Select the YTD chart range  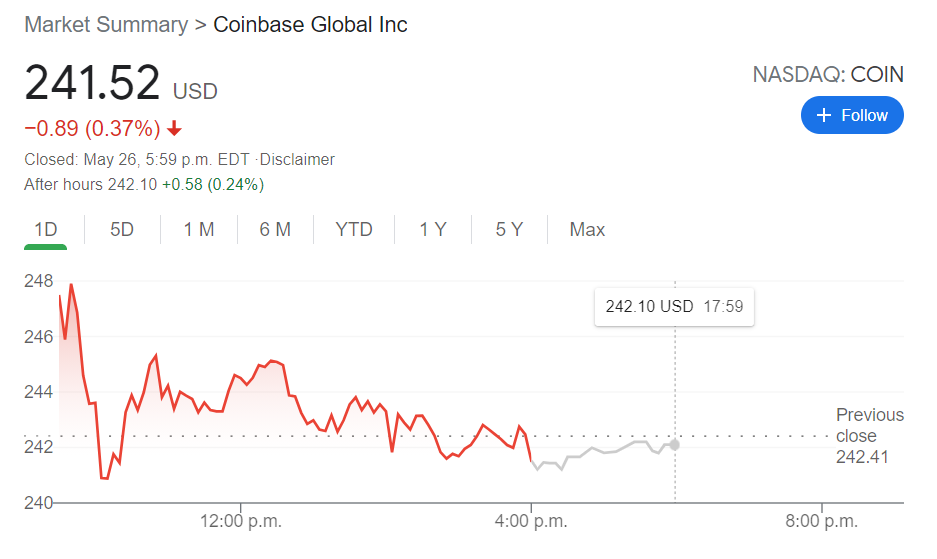coord(354,230)
